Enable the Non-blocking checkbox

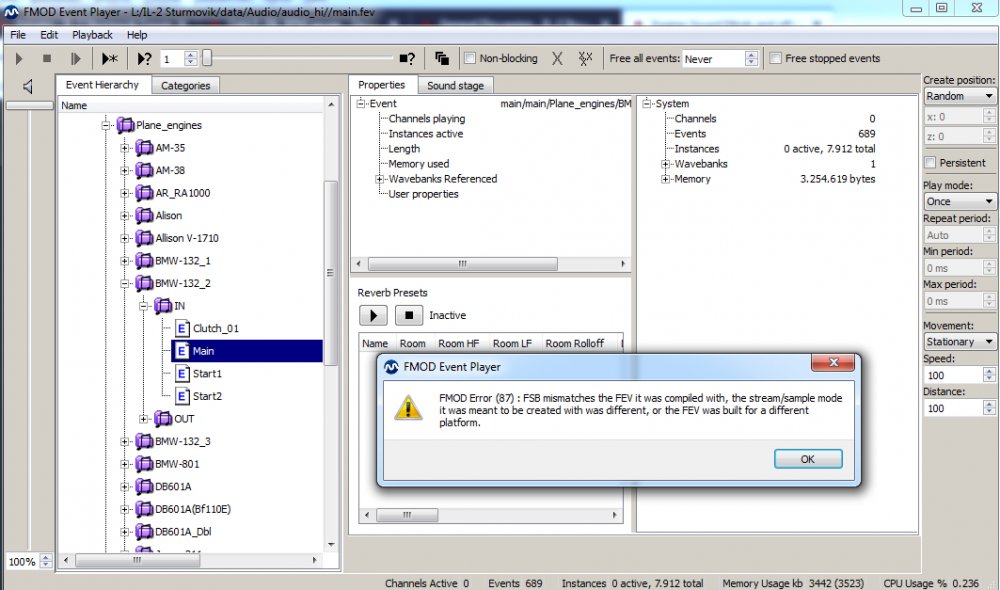pos(470,58)
